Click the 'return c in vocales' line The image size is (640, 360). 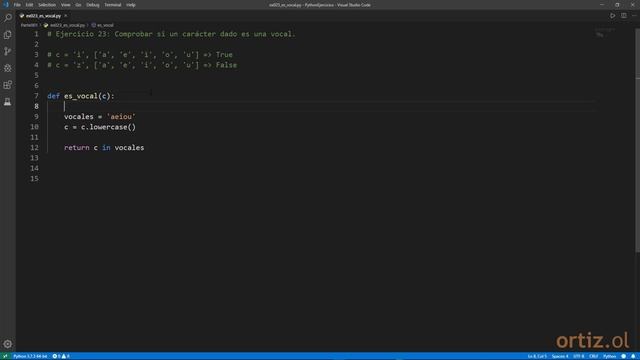104,148
